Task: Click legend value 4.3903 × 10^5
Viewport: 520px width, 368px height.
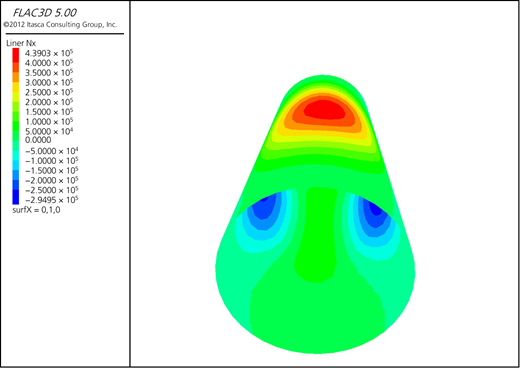Action: (x=49, y=53)
